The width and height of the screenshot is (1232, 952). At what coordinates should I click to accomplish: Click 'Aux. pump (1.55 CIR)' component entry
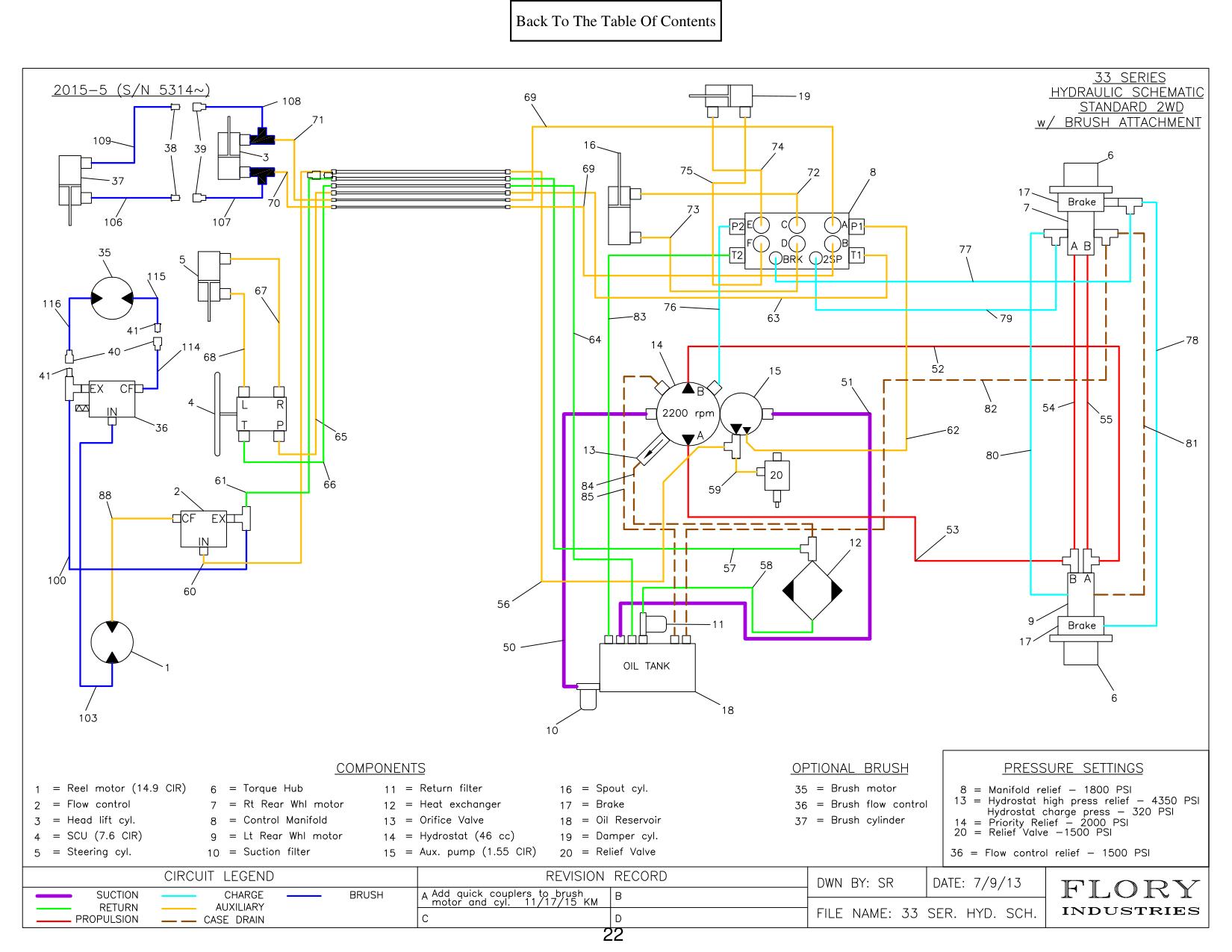pos(459,852)
